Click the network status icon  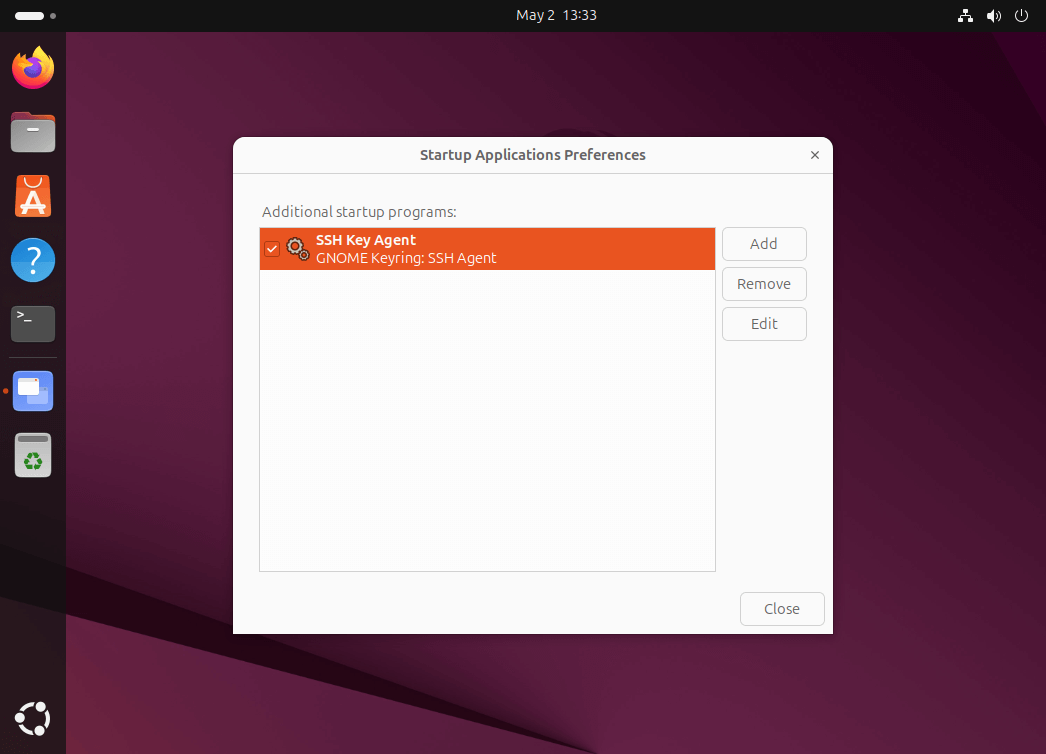pos(965,15)
